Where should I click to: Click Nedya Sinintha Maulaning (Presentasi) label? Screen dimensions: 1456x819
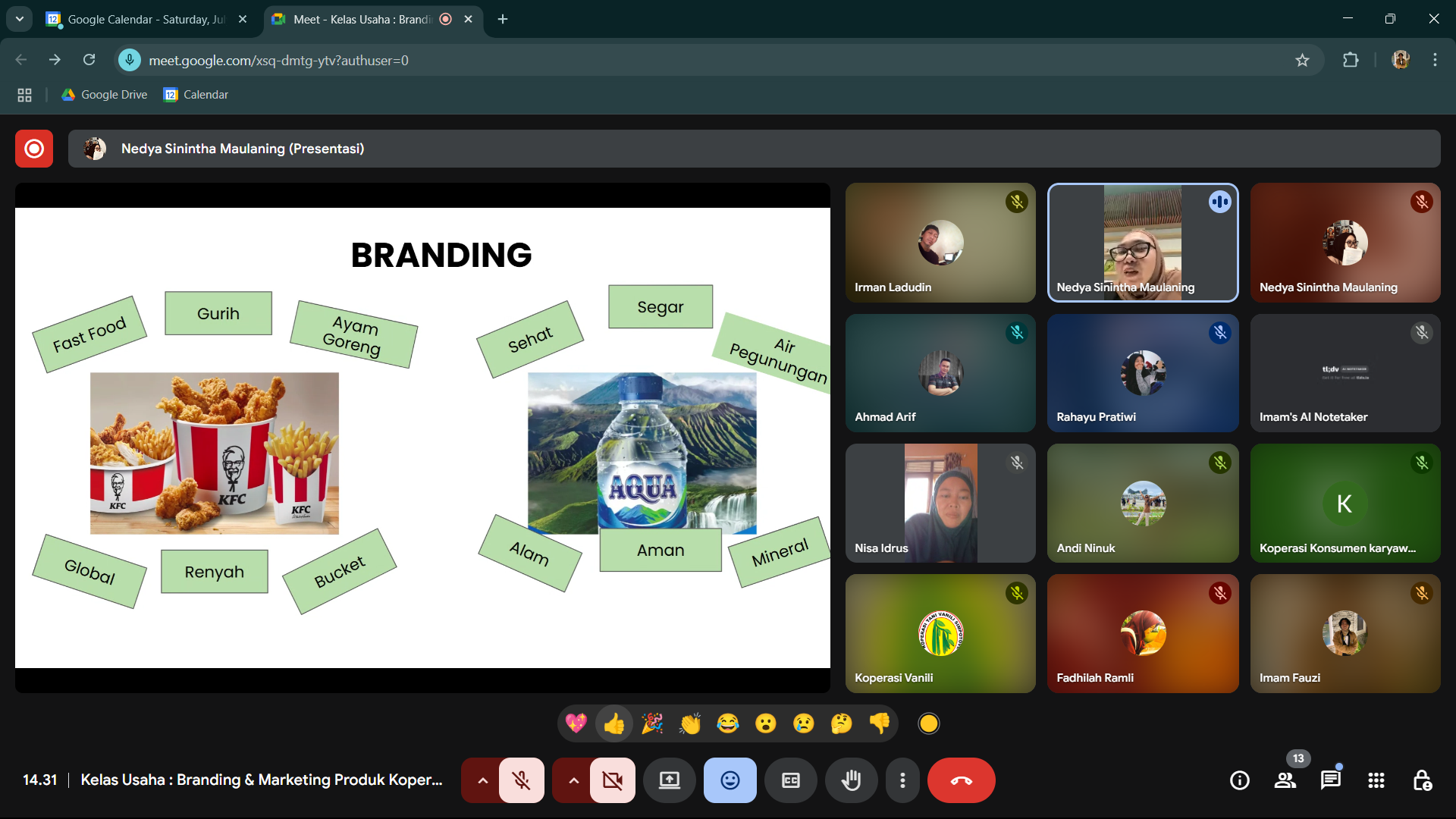pyautogui.click(x=243, y=149)
